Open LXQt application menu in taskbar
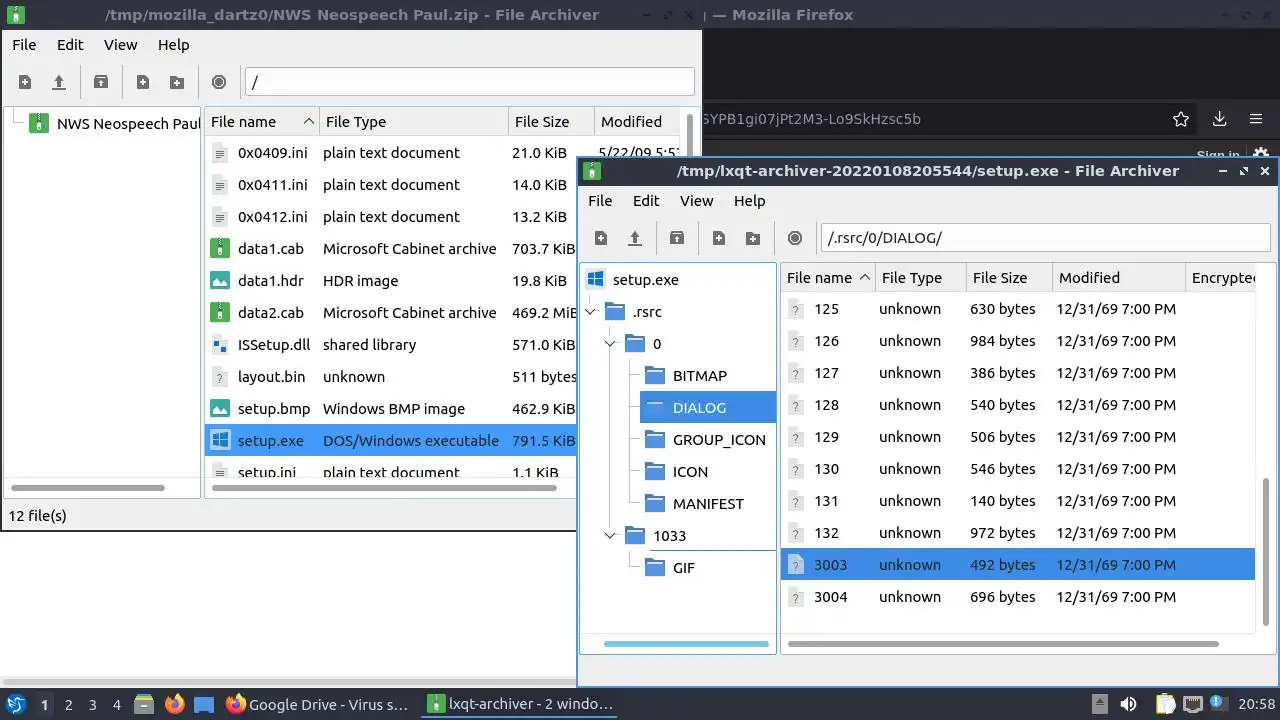 (15, 704)
